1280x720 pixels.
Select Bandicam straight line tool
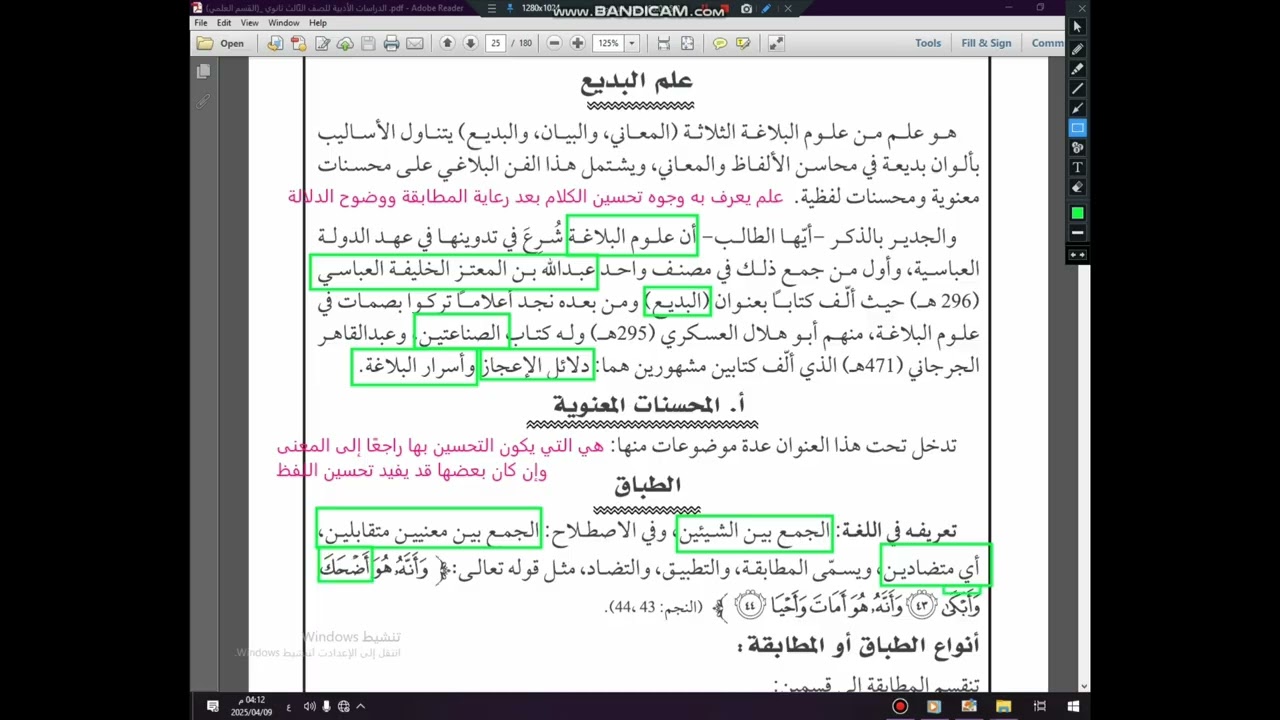1077,88
